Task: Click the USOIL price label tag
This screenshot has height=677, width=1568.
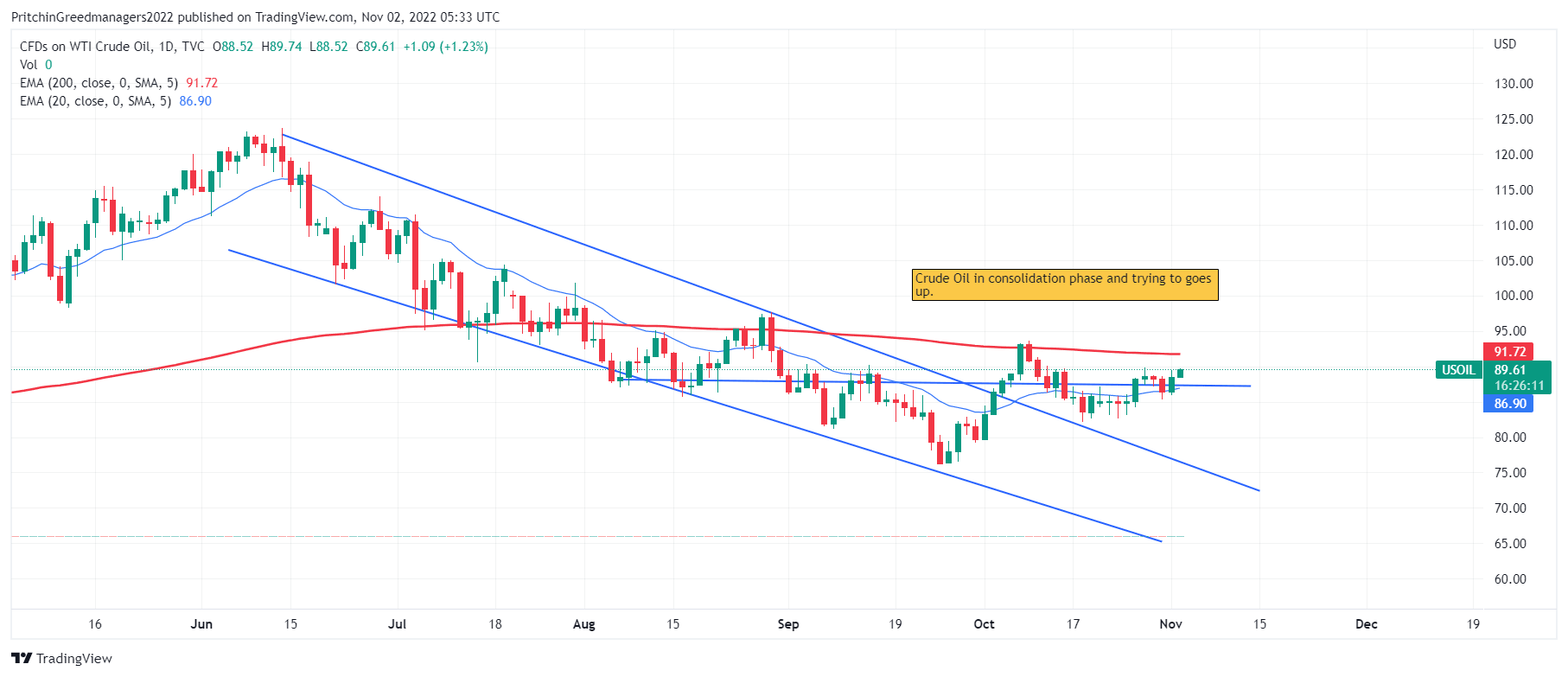Action: click(x=1458, y=369)
